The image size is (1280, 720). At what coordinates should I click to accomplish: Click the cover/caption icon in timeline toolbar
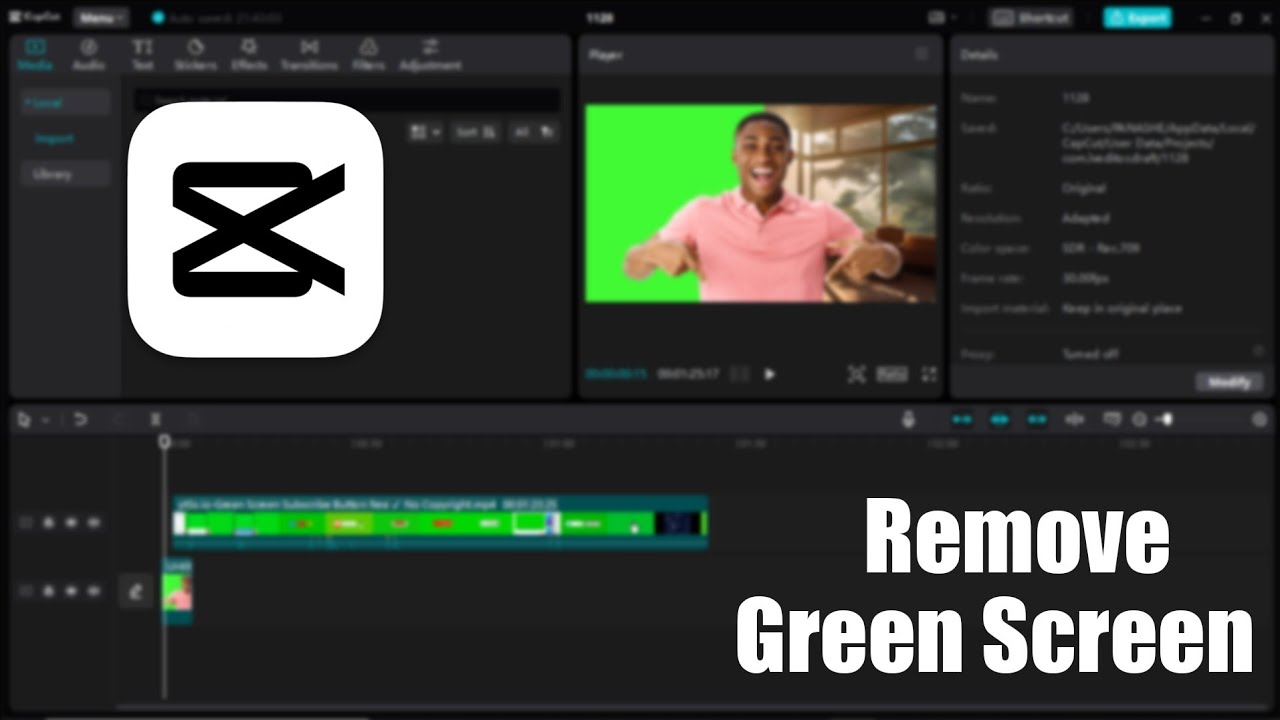[1111, 420]
